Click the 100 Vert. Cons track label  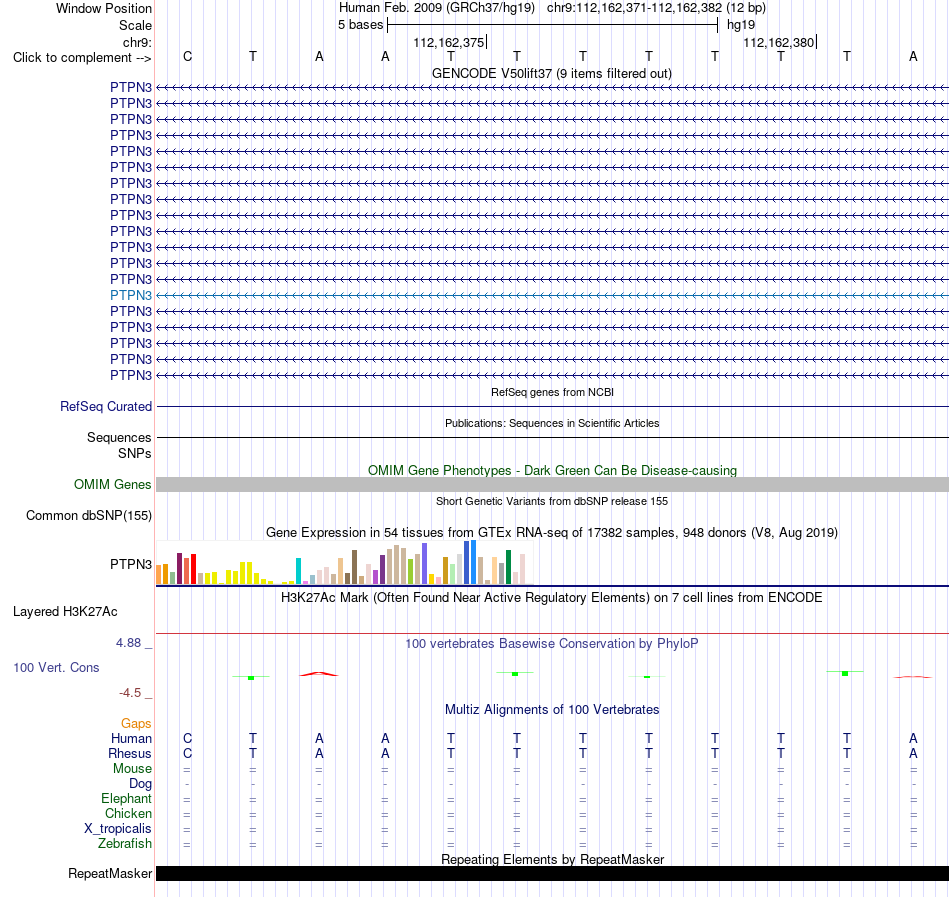[x=56, y=667]
